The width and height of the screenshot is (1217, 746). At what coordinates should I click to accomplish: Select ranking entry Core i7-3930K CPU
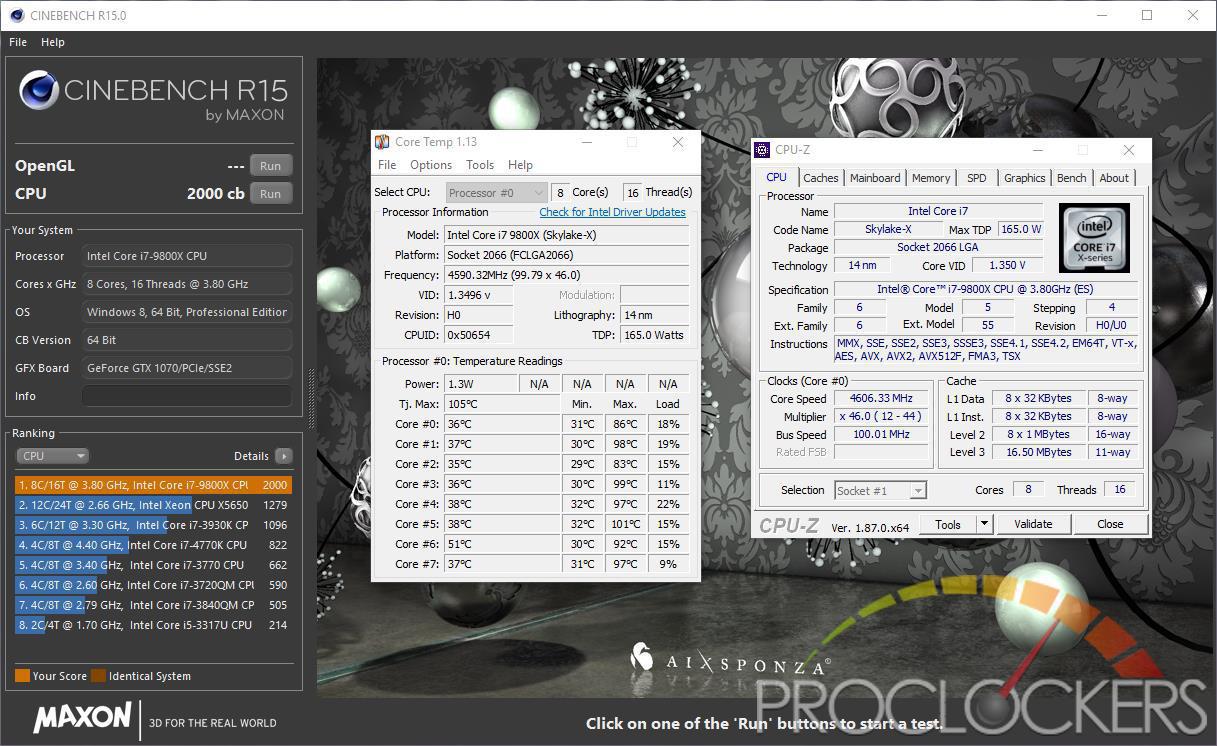point(152,525)
